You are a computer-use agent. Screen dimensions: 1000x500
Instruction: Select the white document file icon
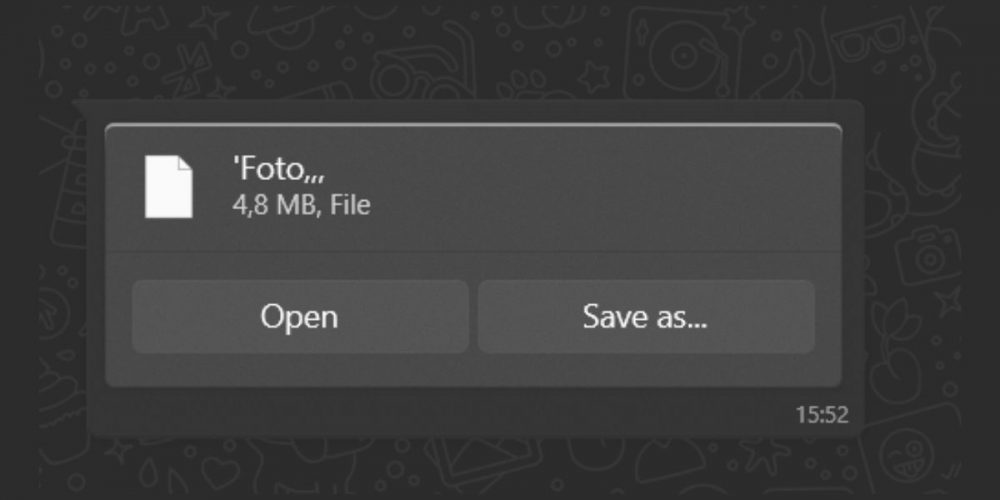[169, 187]
